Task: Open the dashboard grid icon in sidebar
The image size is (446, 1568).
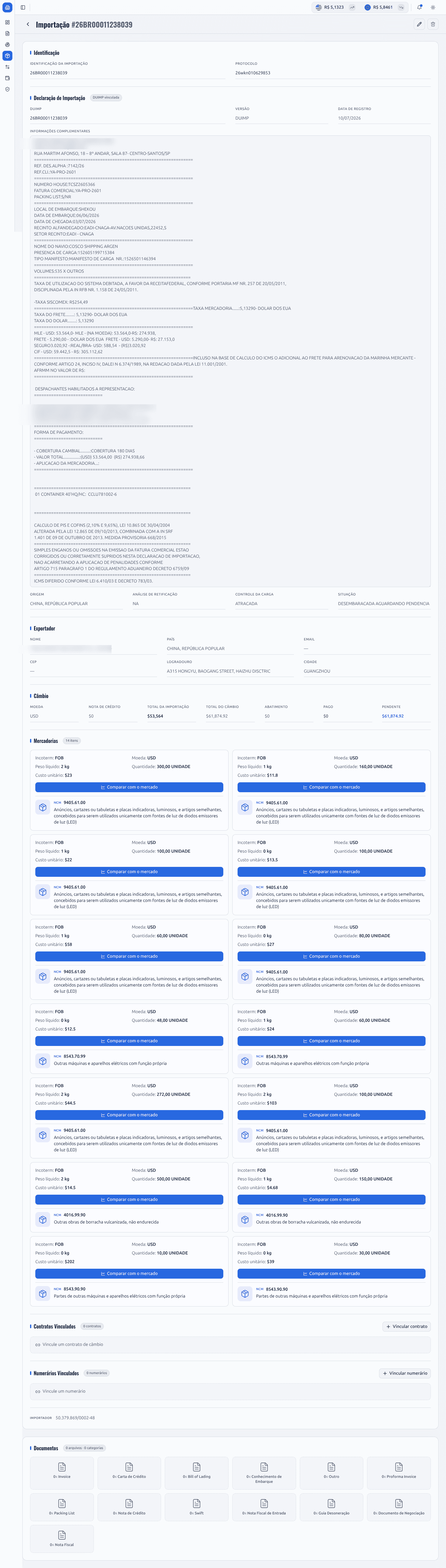Action: [7, 23]
